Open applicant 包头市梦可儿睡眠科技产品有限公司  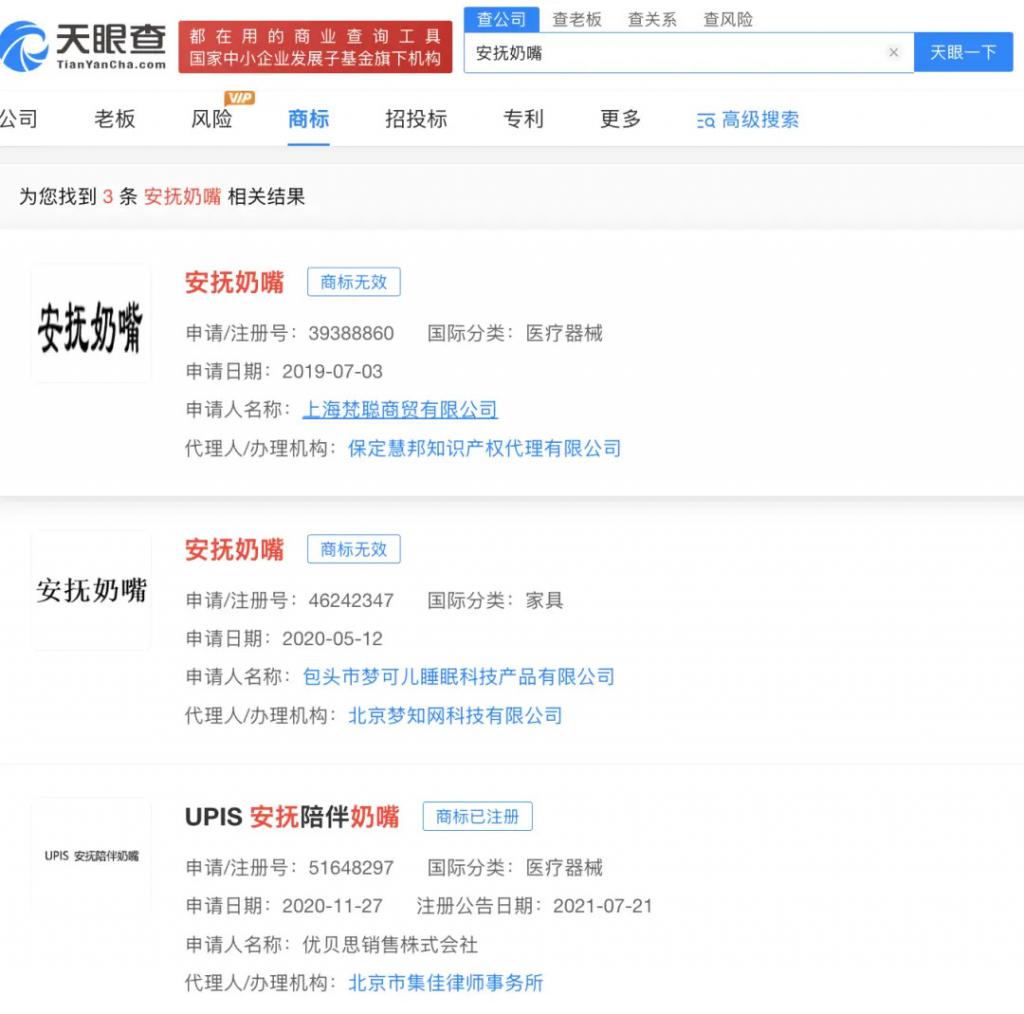coord(458,677)
